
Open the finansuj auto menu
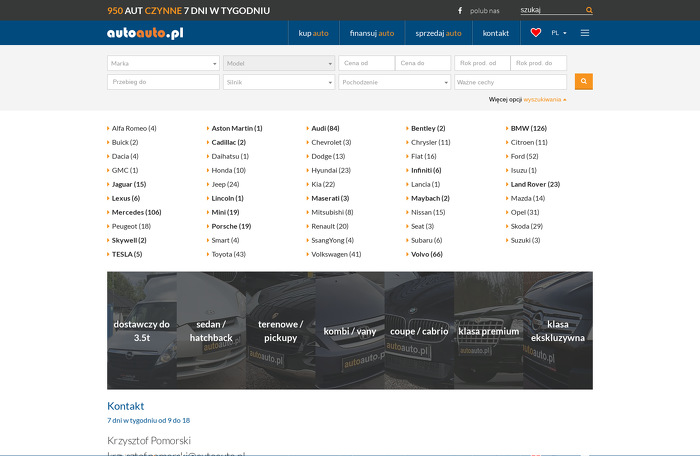[372, 33]
